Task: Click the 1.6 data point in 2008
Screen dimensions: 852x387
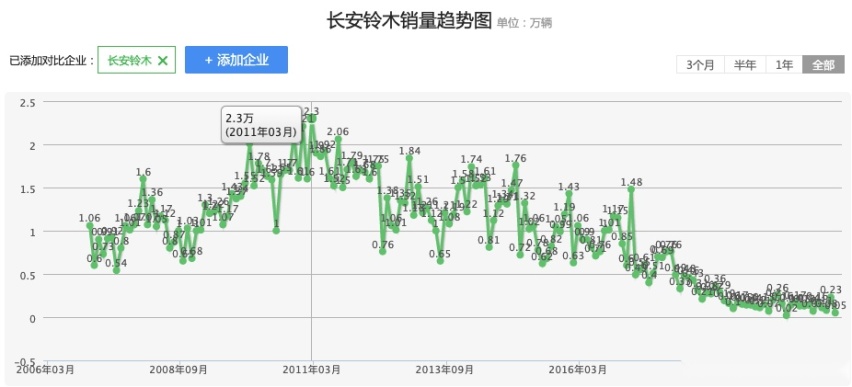Action: (143, 179)
